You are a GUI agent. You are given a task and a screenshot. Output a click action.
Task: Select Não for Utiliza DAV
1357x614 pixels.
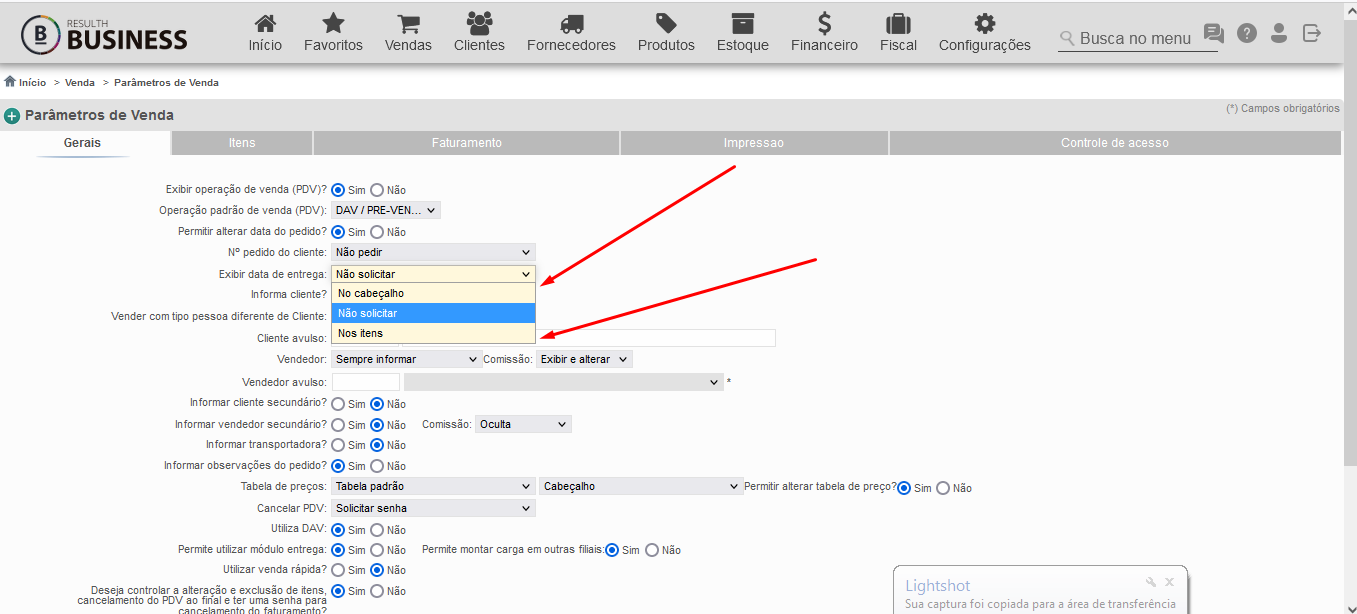point(377,530)
